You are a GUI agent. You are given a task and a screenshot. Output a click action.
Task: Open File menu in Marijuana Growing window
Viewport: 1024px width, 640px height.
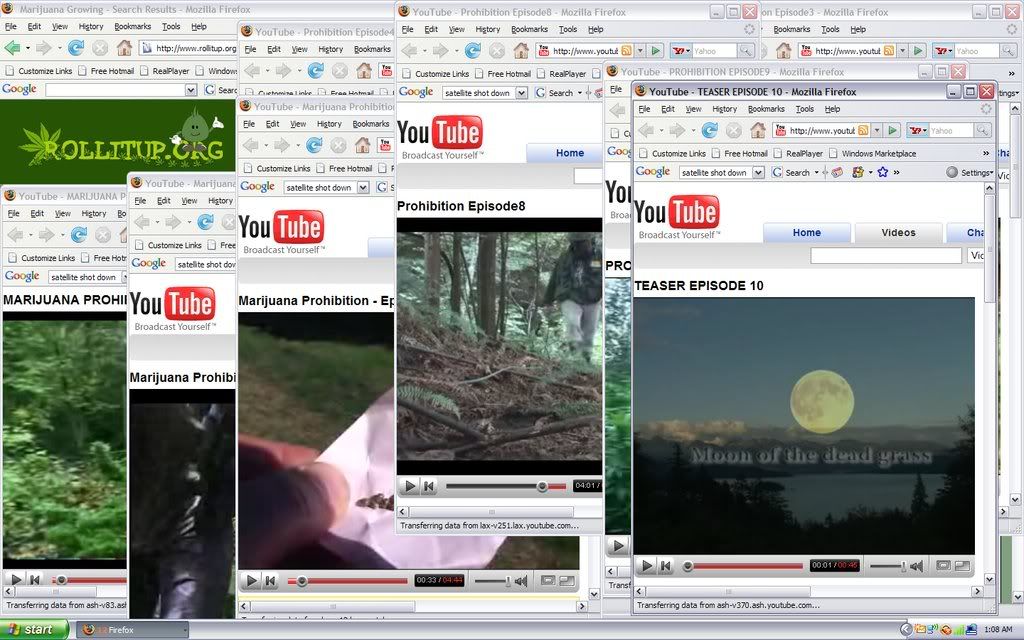pyautogui.click(x=11, y=27)
